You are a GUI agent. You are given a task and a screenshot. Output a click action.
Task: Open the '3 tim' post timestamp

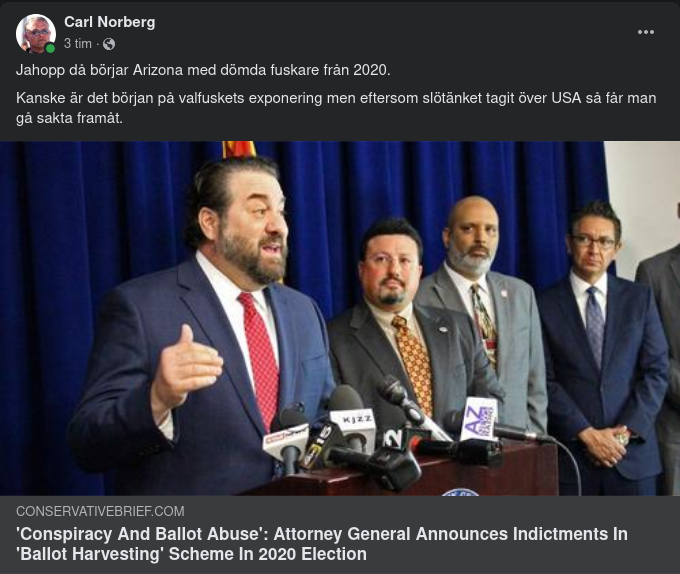point(78,44)
